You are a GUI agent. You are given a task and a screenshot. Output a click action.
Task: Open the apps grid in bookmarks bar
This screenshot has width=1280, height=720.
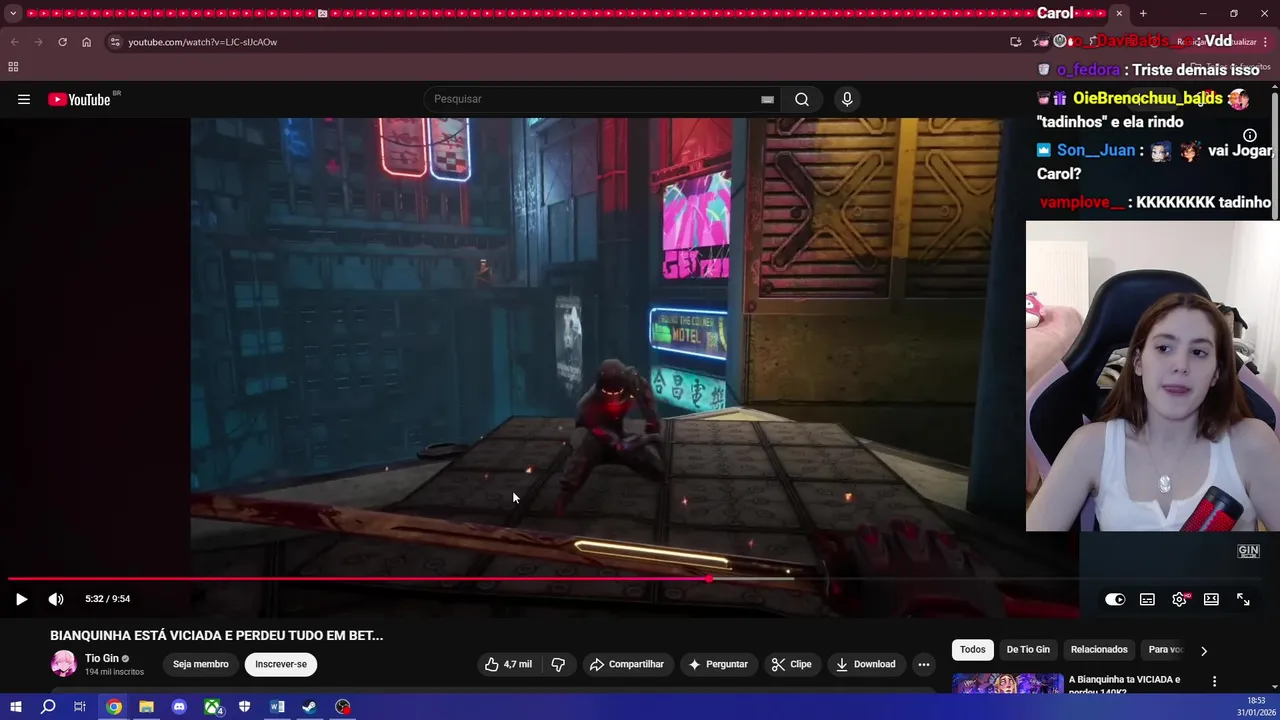(x=13, y=67)
